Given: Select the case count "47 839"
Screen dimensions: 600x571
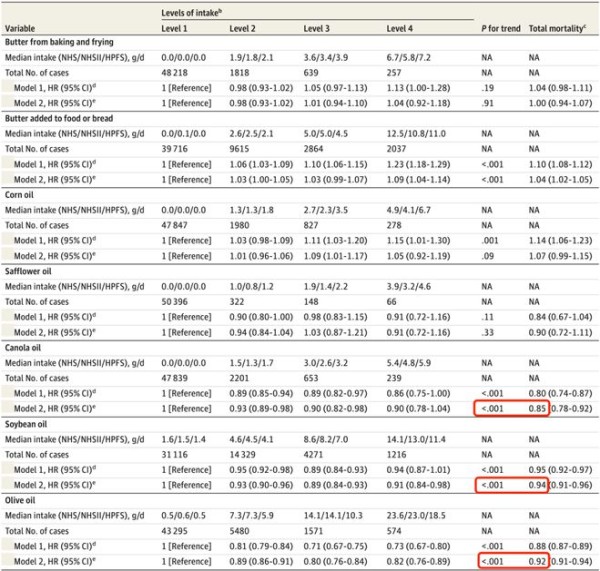Looking at the screenshot, I should tap(174, 378).
